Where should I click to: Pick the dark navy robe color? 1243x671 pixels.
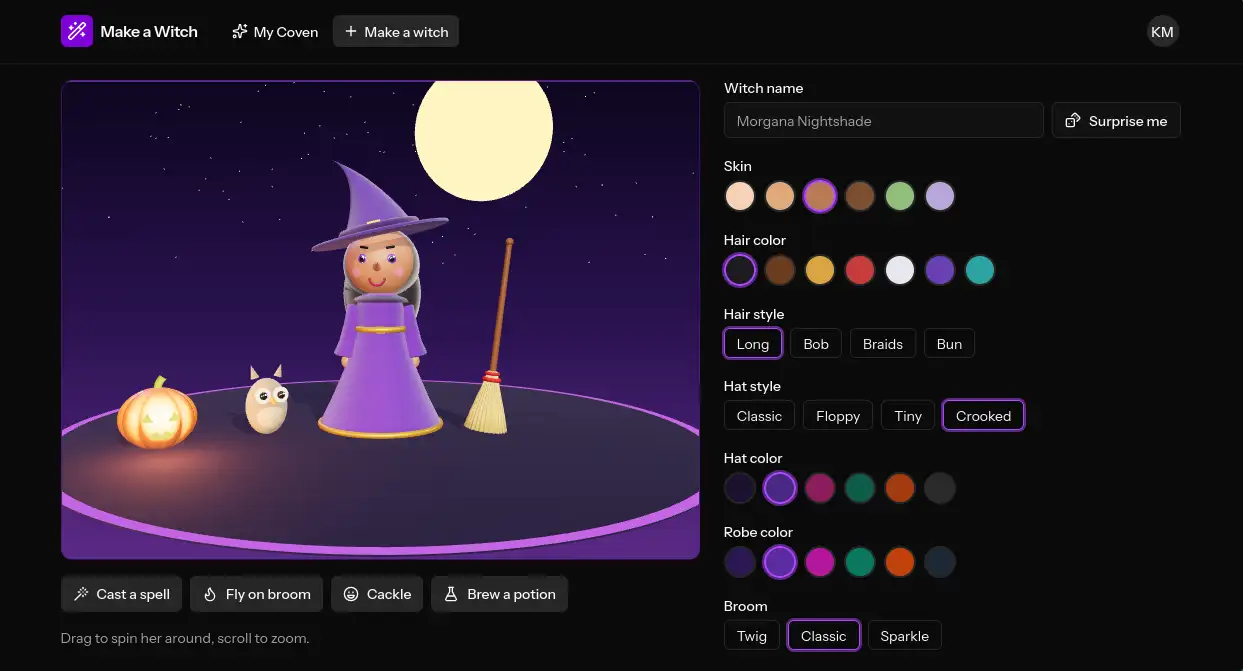pos(940,562)
